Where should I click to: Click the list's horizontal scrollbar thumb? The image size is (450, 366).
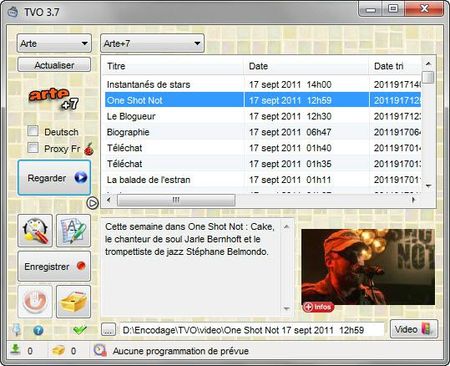176,200
